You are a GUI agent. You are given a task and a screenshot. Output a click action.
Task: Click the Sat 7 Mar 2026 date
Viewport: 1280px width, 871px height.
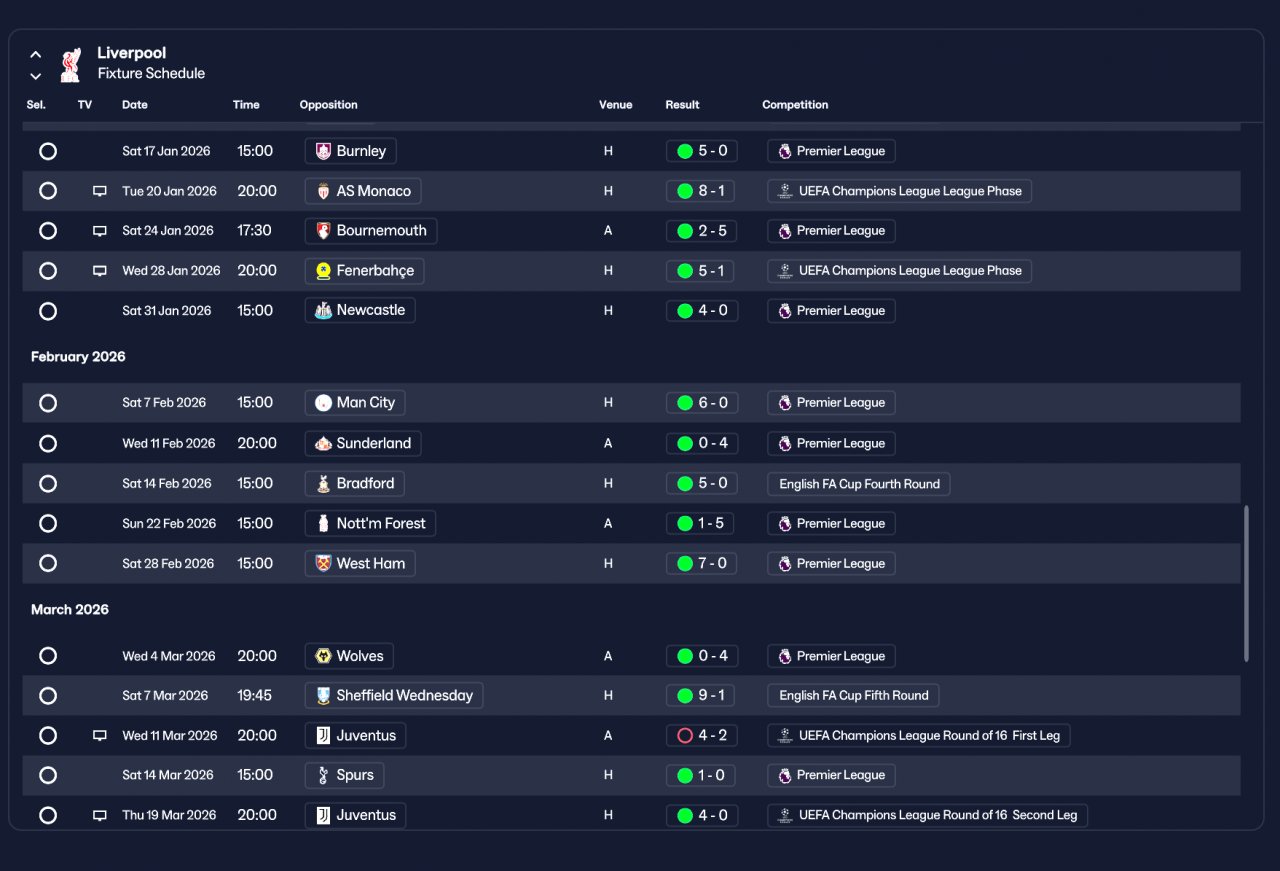[x=165, y=696]
